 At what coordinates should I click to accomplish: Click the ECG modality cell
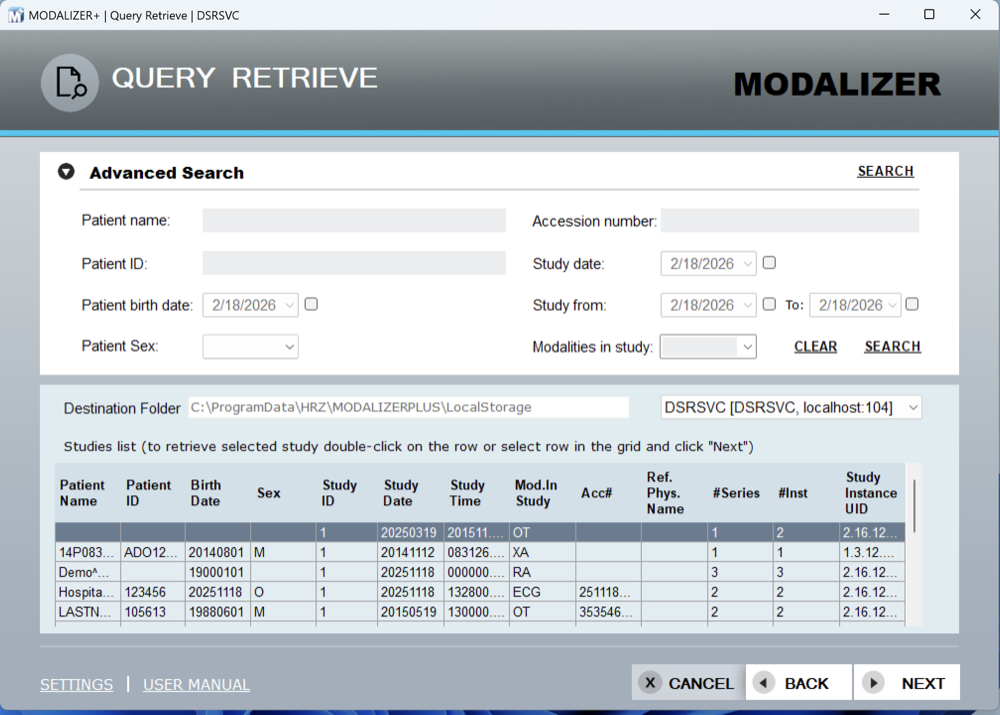[x=542, y=592]
